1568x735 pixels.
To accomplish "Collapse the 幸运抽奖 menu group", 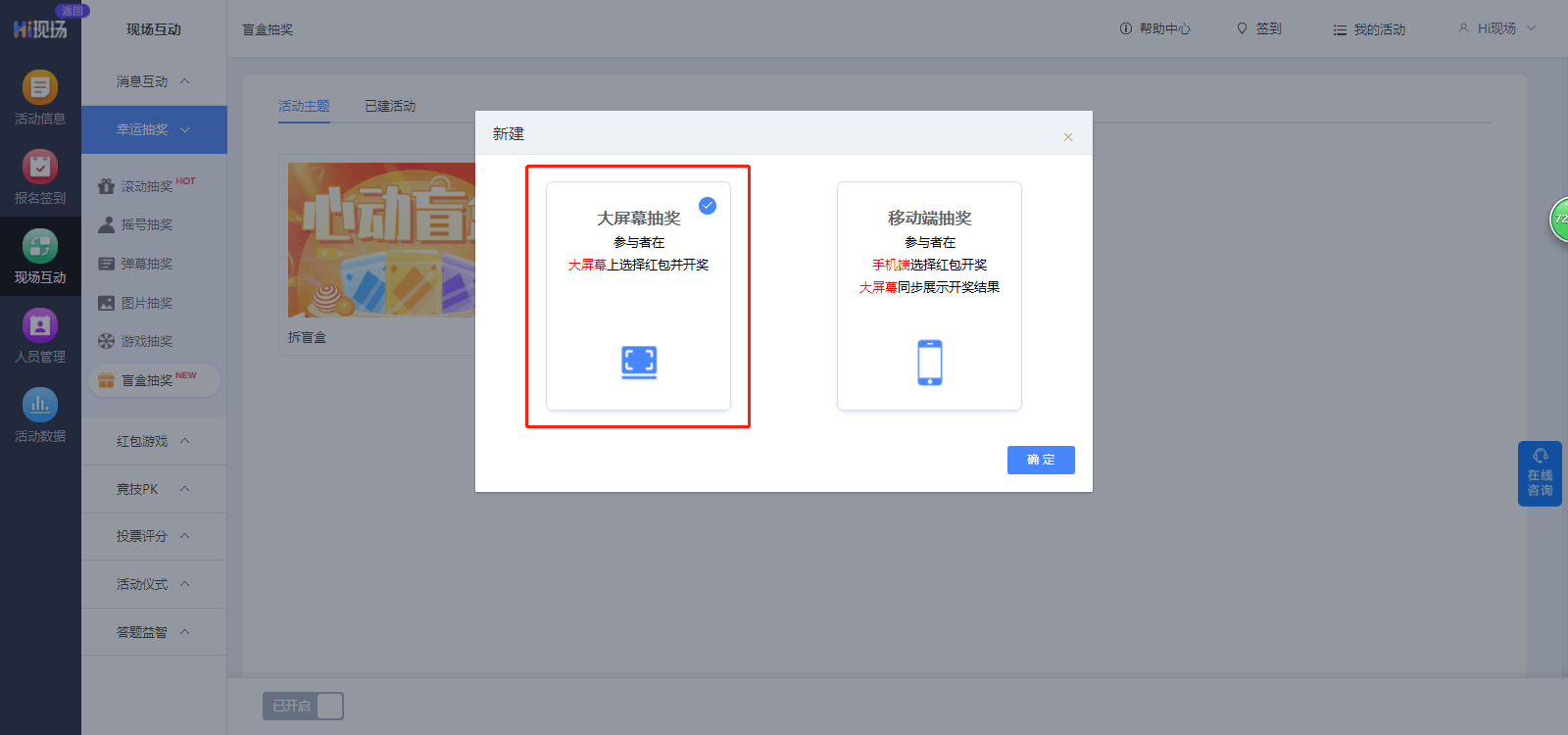I will 154,129.
